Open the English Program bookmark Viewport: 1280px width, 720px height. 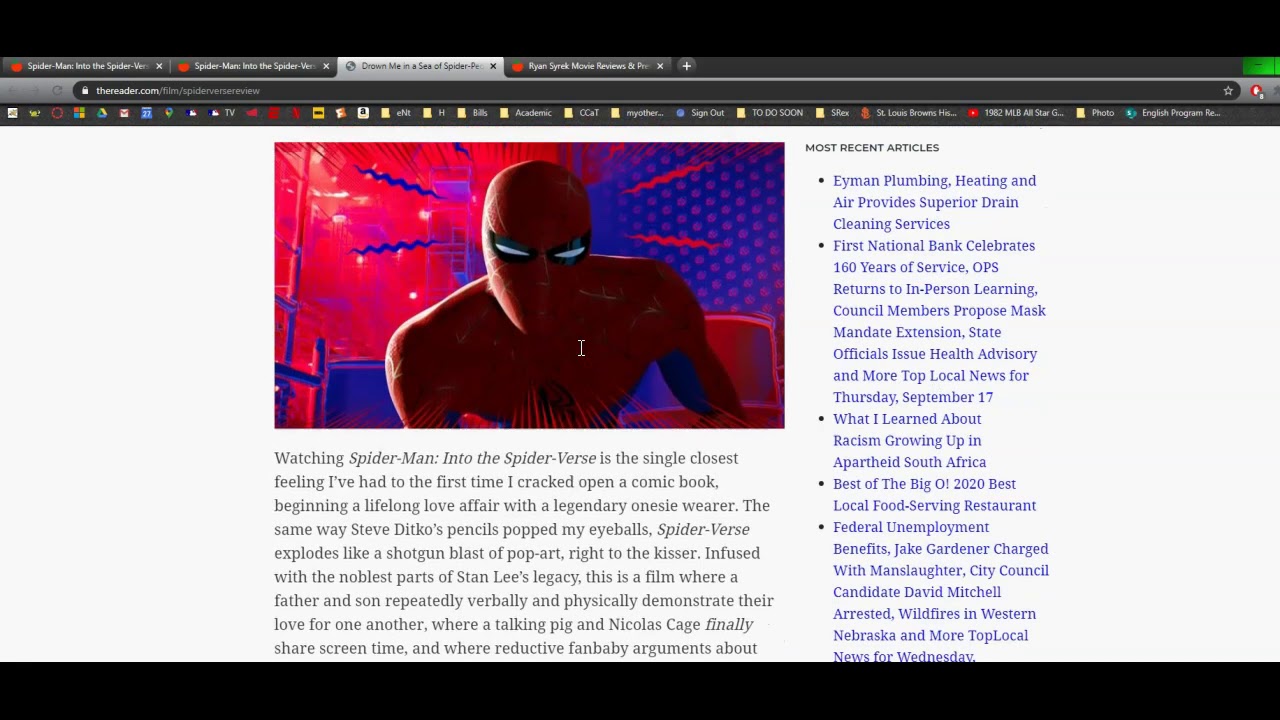pyautogui.click(x=1173, y=113)
